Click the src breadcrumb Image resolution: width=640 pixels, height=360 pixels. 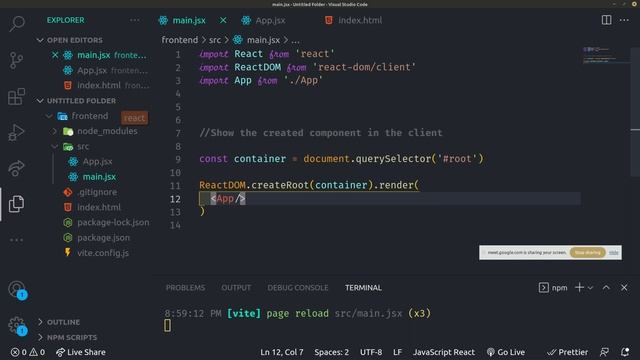coord(215,40)
